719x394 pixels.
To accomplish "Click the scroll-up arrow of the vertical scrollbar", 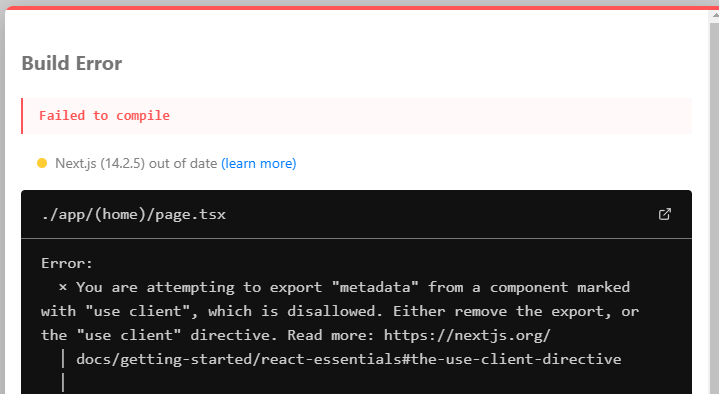I will coord(715,15).
